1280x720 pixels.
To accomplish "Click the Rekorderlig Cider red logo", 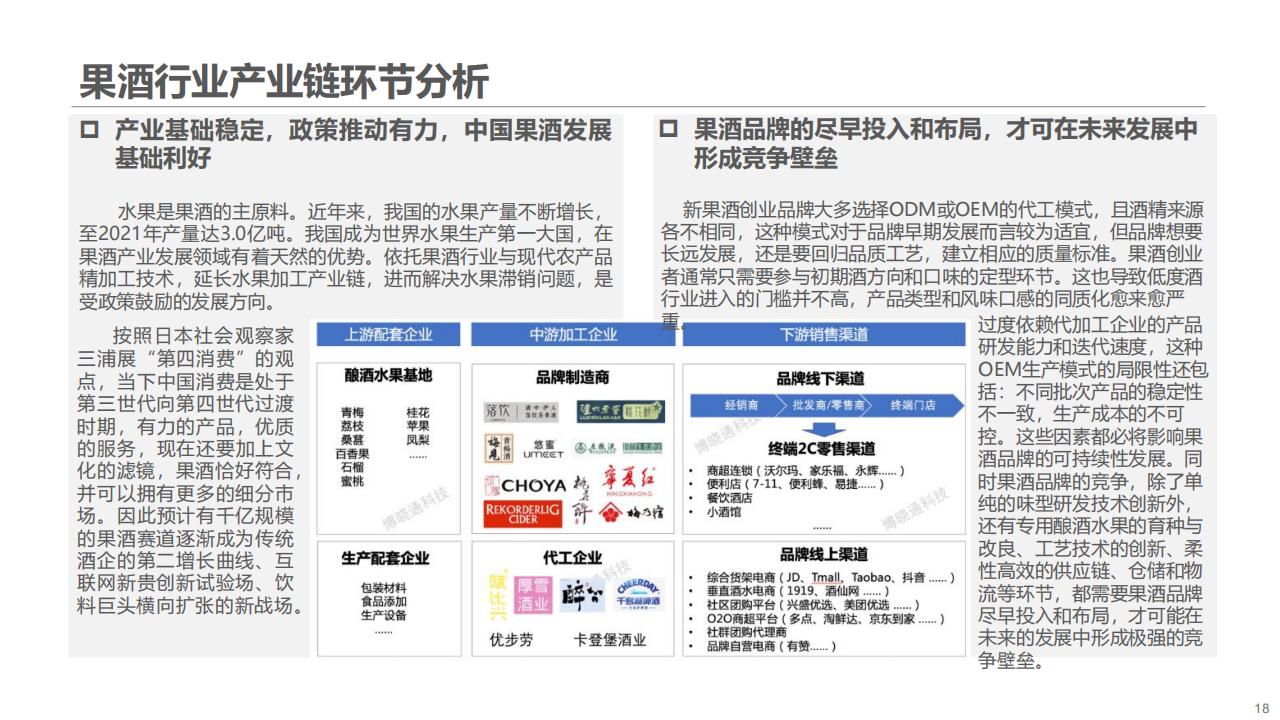I will coord(525,514).
